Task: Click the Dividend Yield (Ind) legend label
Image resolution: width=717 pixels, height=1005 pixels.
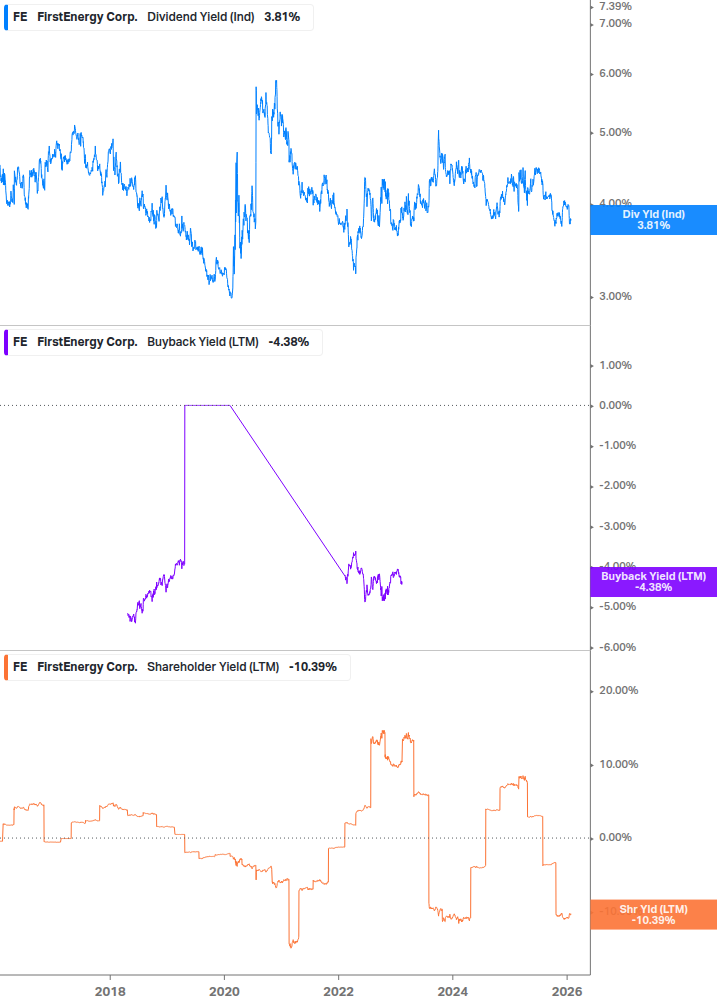Action: coord(201,17)
